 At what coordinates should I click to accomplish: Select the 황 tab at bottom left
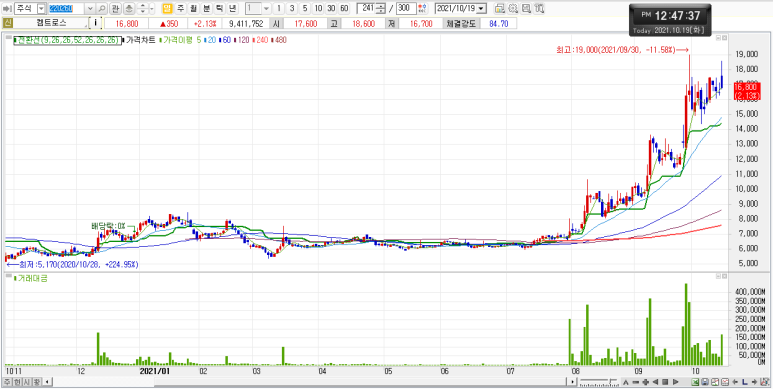point(37,382)
